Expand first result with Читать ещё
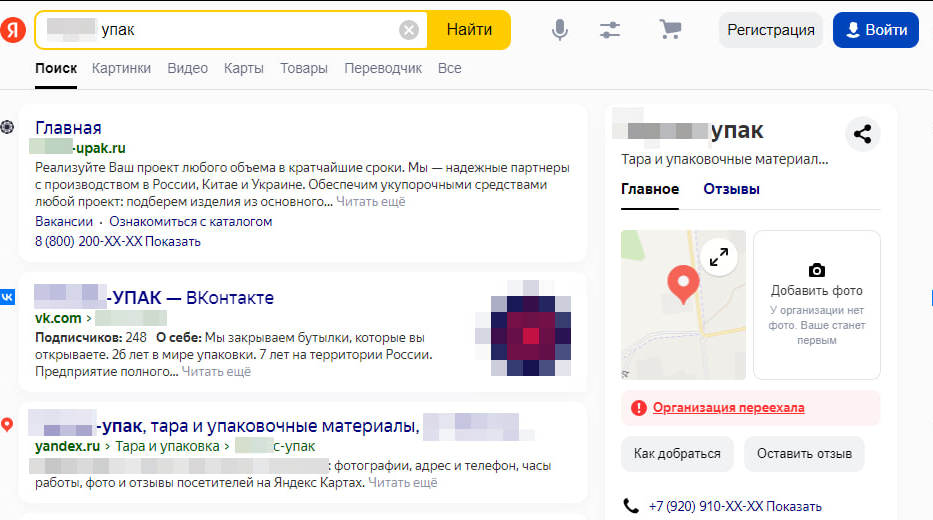Screen dimensions: 933x520 371,202
